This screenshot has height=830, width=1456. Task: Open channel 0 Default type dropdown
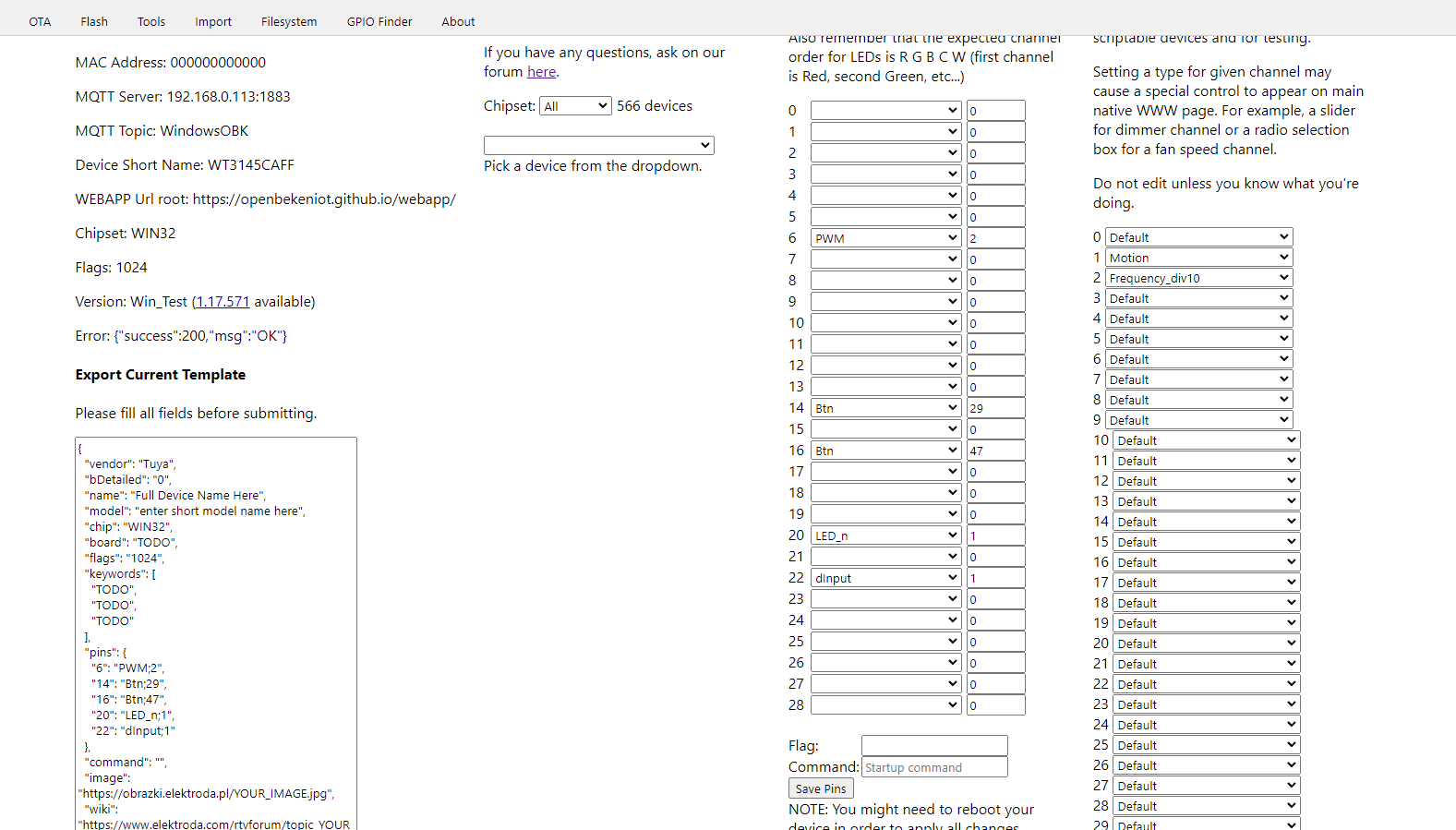pos(1198,237)
